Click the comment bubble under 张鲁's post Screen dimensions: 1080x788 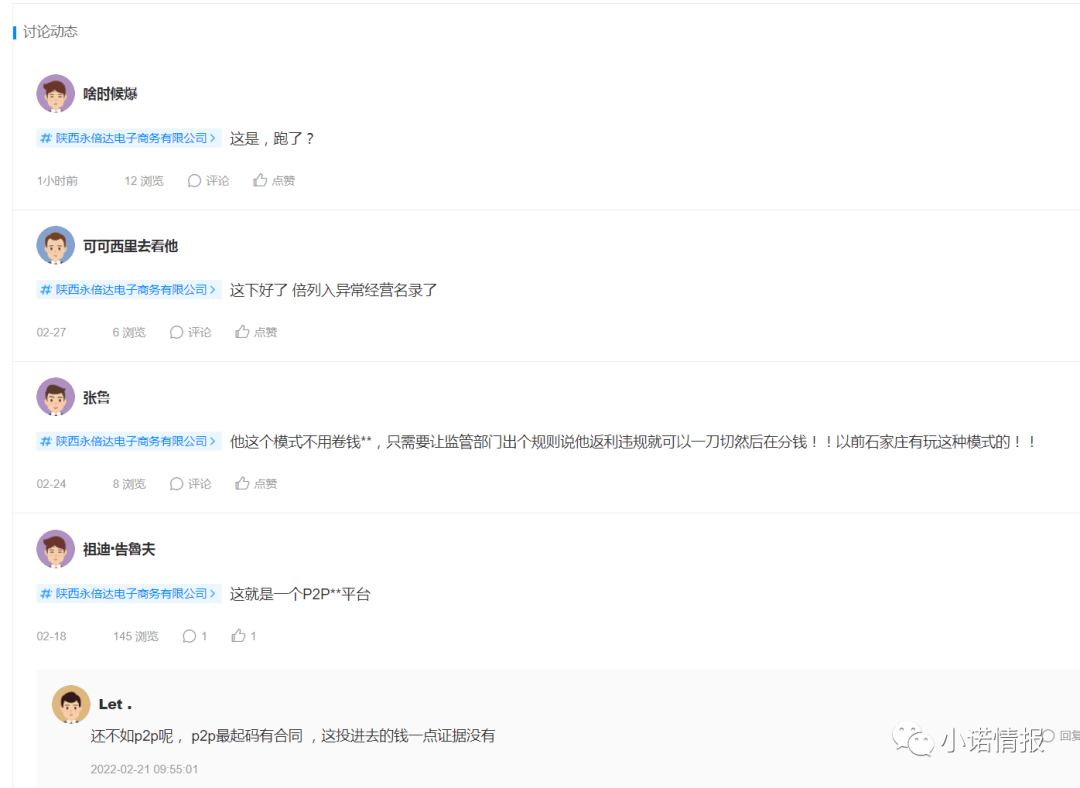tap(190, 484)
